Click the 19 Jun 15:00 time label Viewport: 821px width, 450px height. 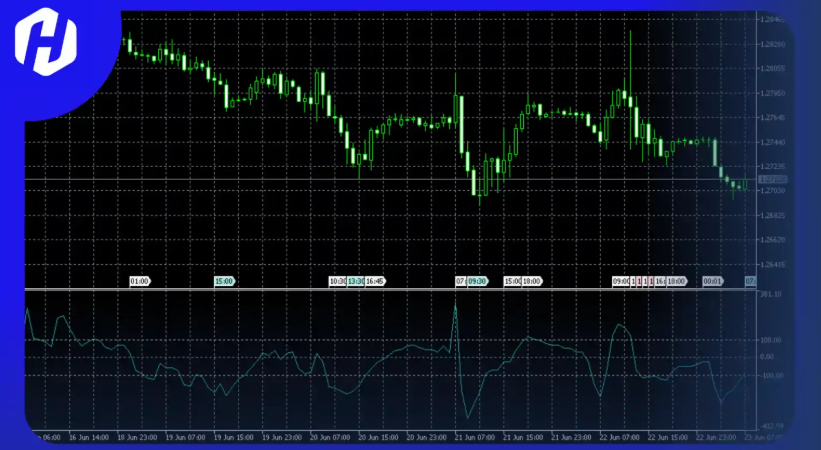tap(234, 437)
